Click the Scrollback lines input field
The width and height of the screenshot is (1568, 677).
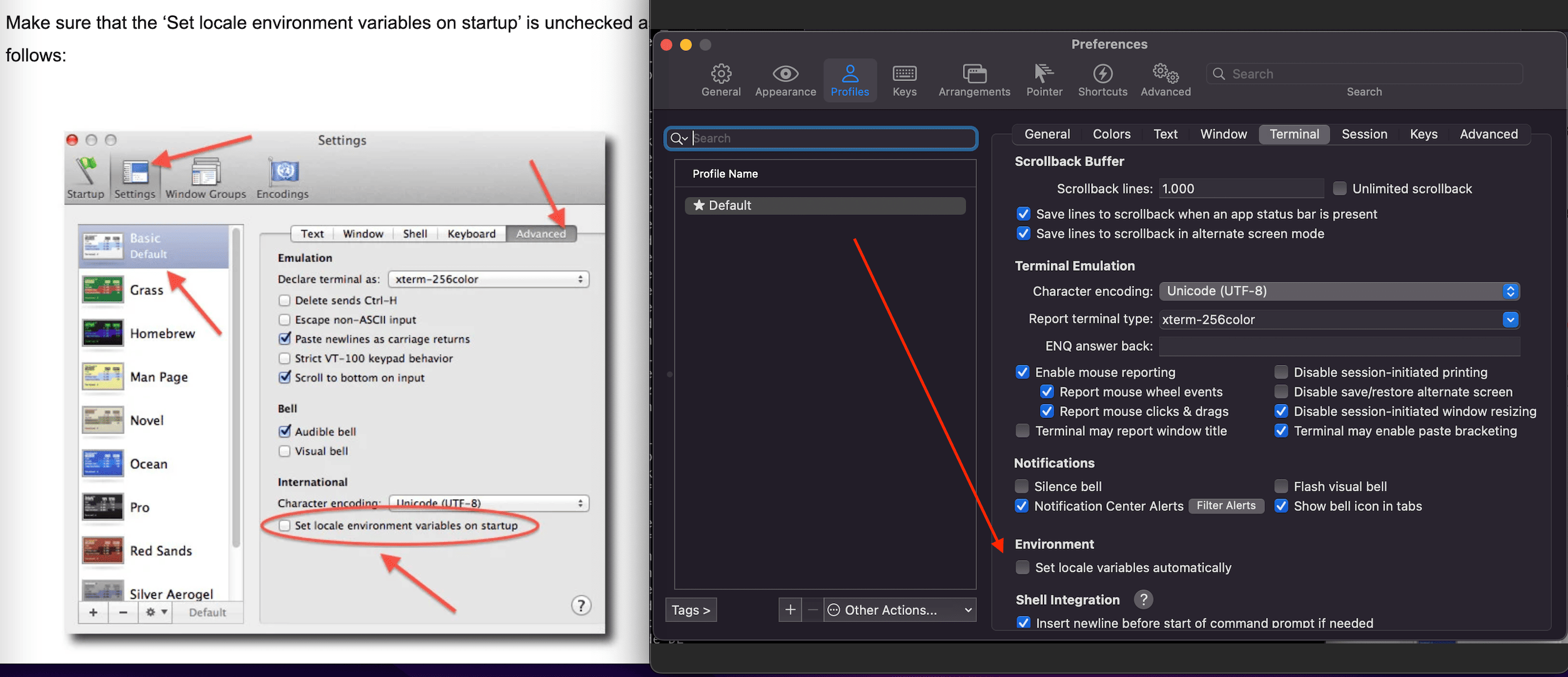(1240, 189)
